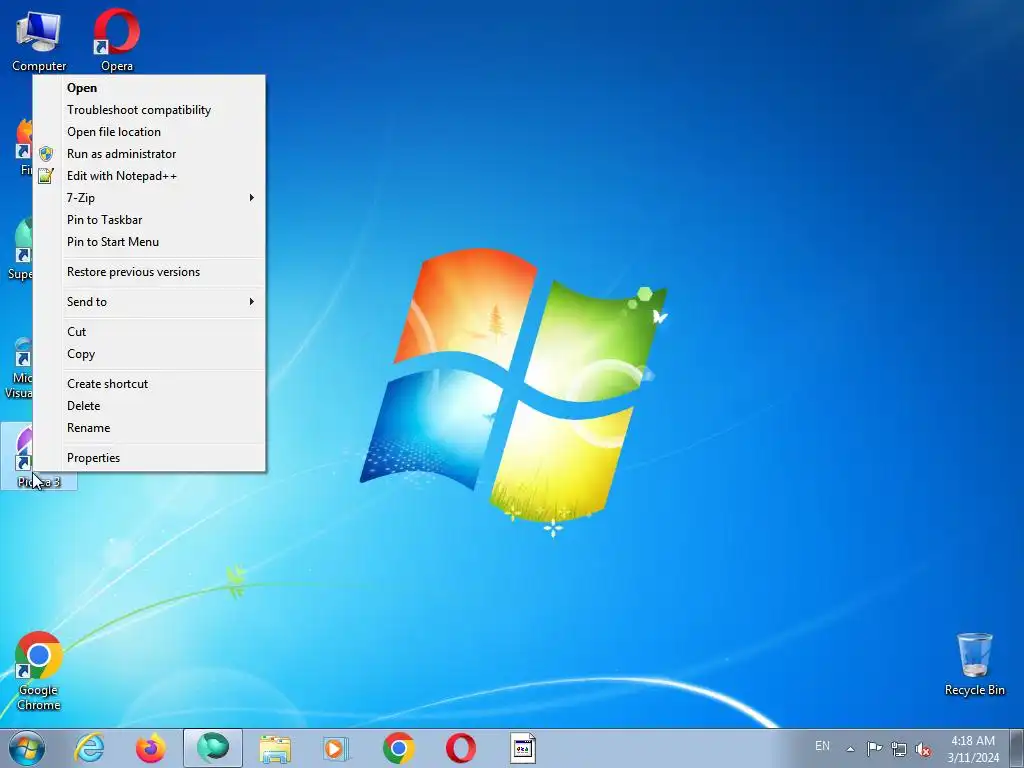The width and height of the screenshot is (1024, 768).
Task: Open the network tray icon
Action: (x=899, y=749)
